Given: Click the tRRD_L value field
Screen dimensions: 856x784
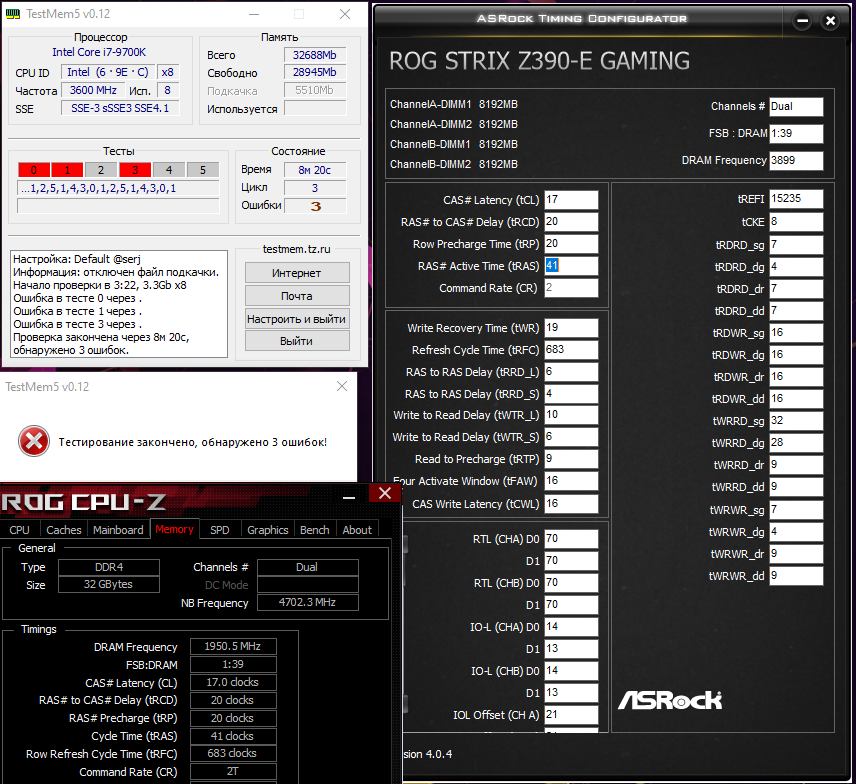Looking at the screenshot, I should click(571, 372).
